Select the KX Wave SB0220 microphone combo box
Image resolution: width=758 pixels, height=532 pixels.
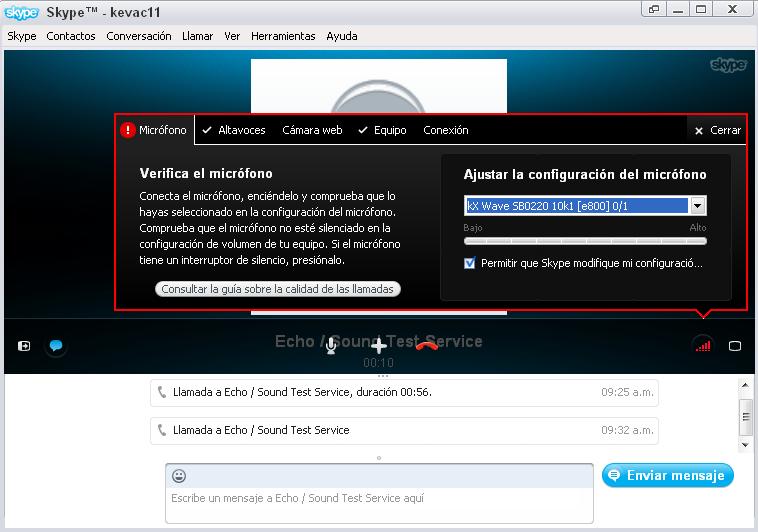(577, 206)
